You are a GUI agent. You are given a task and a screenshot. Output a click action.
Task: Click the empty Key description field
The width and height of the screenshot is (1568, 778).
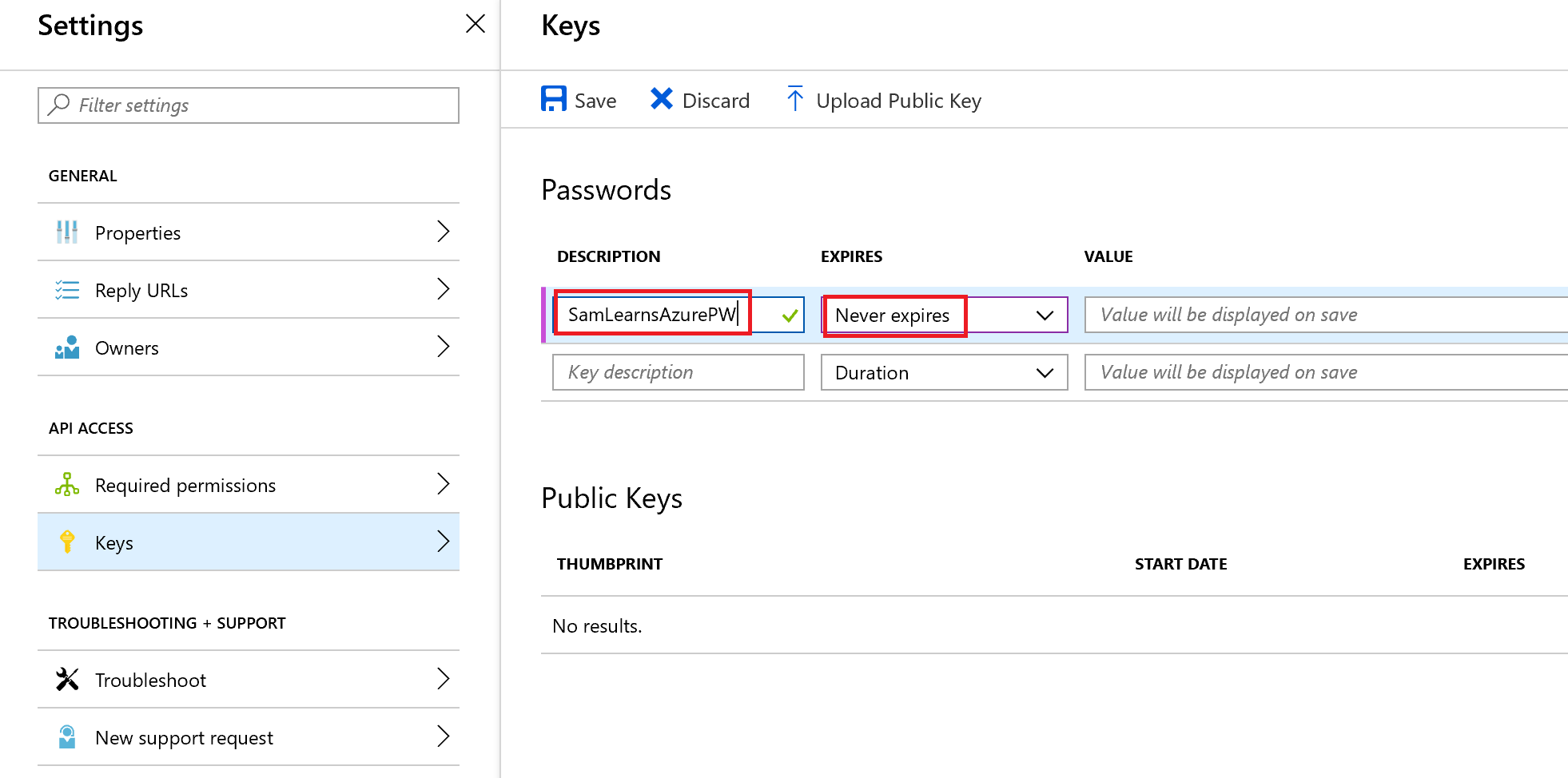(x=678, y=373)
